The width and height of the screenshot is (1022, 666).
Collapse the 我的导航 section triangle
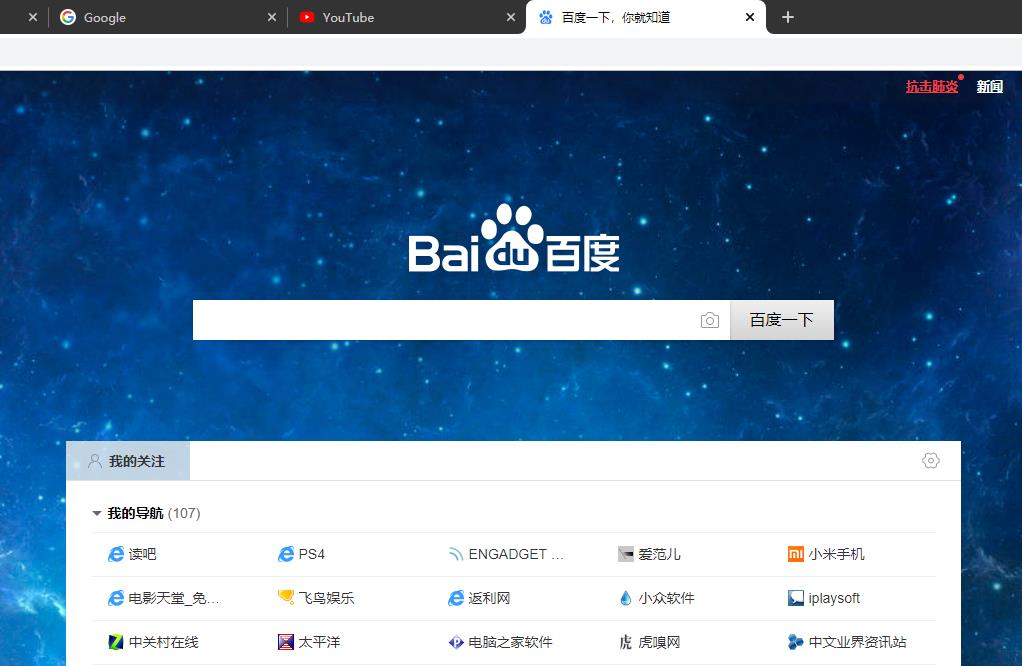(x=96, y=514)
